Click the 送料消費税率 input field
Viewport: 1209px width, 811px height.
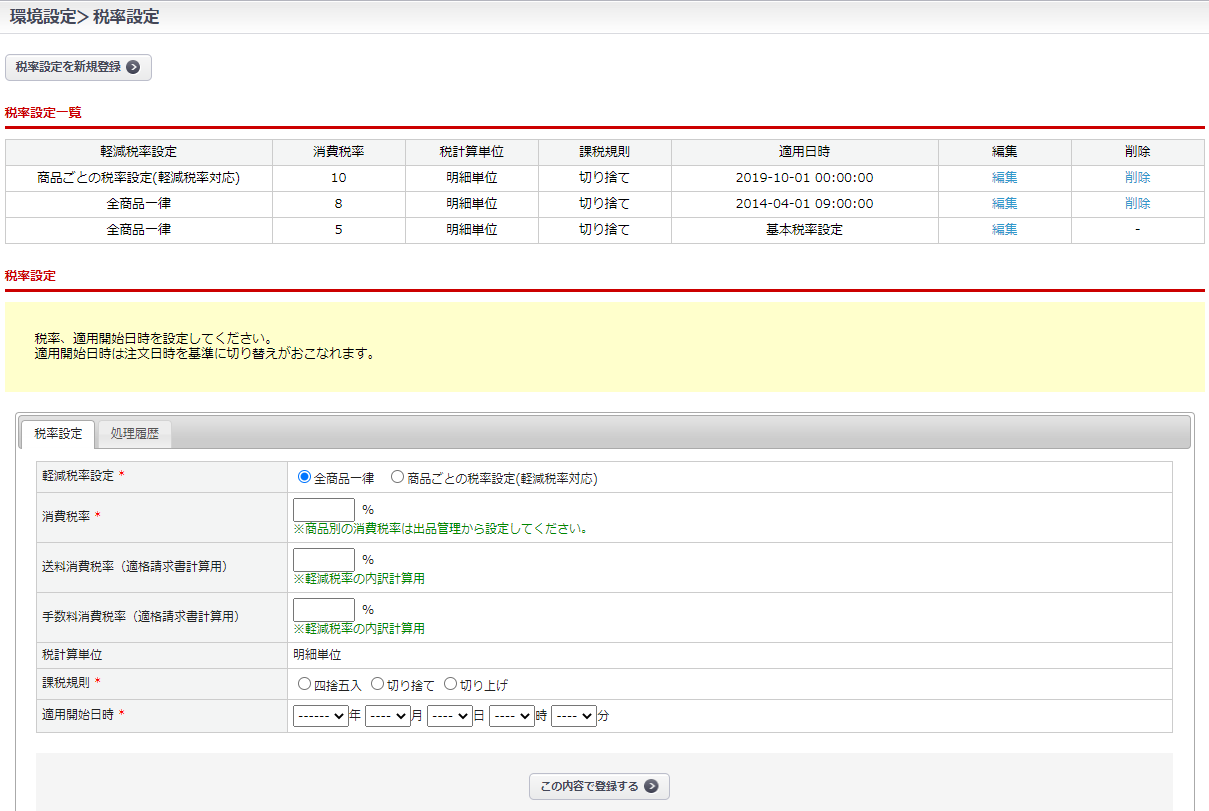[x=323, y=560]
